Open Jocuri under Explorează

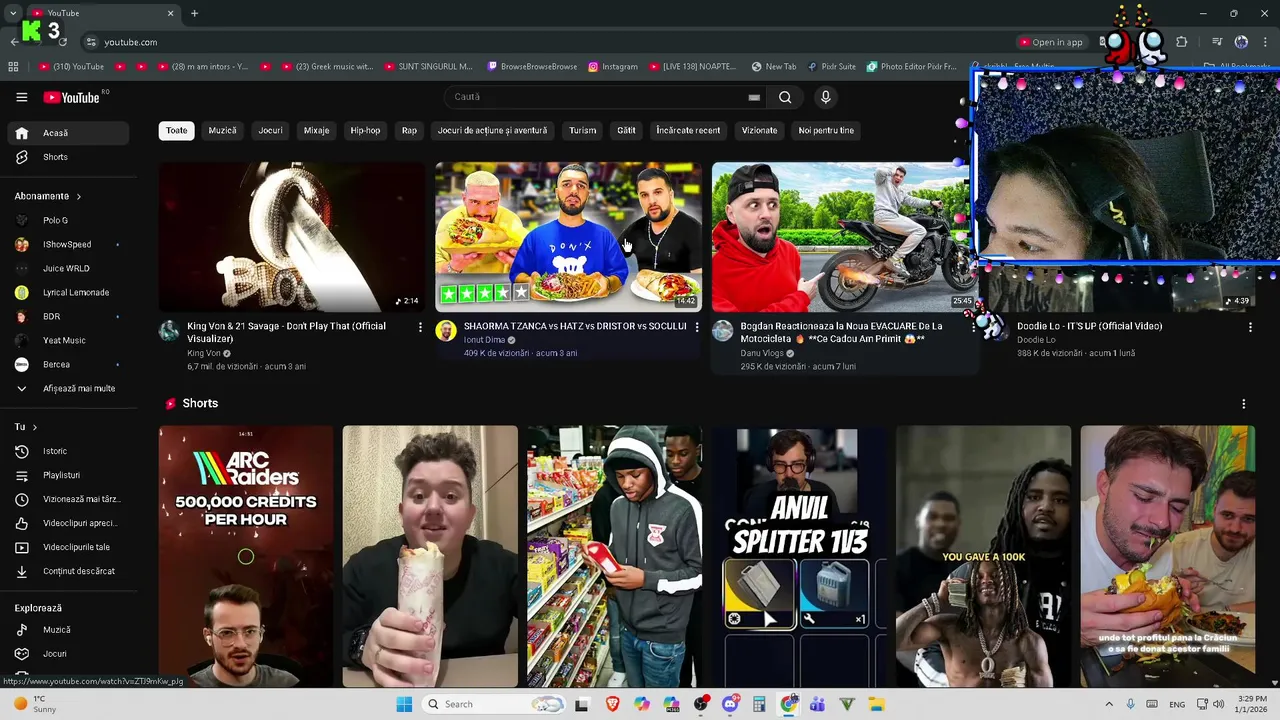tap(68, 654)
